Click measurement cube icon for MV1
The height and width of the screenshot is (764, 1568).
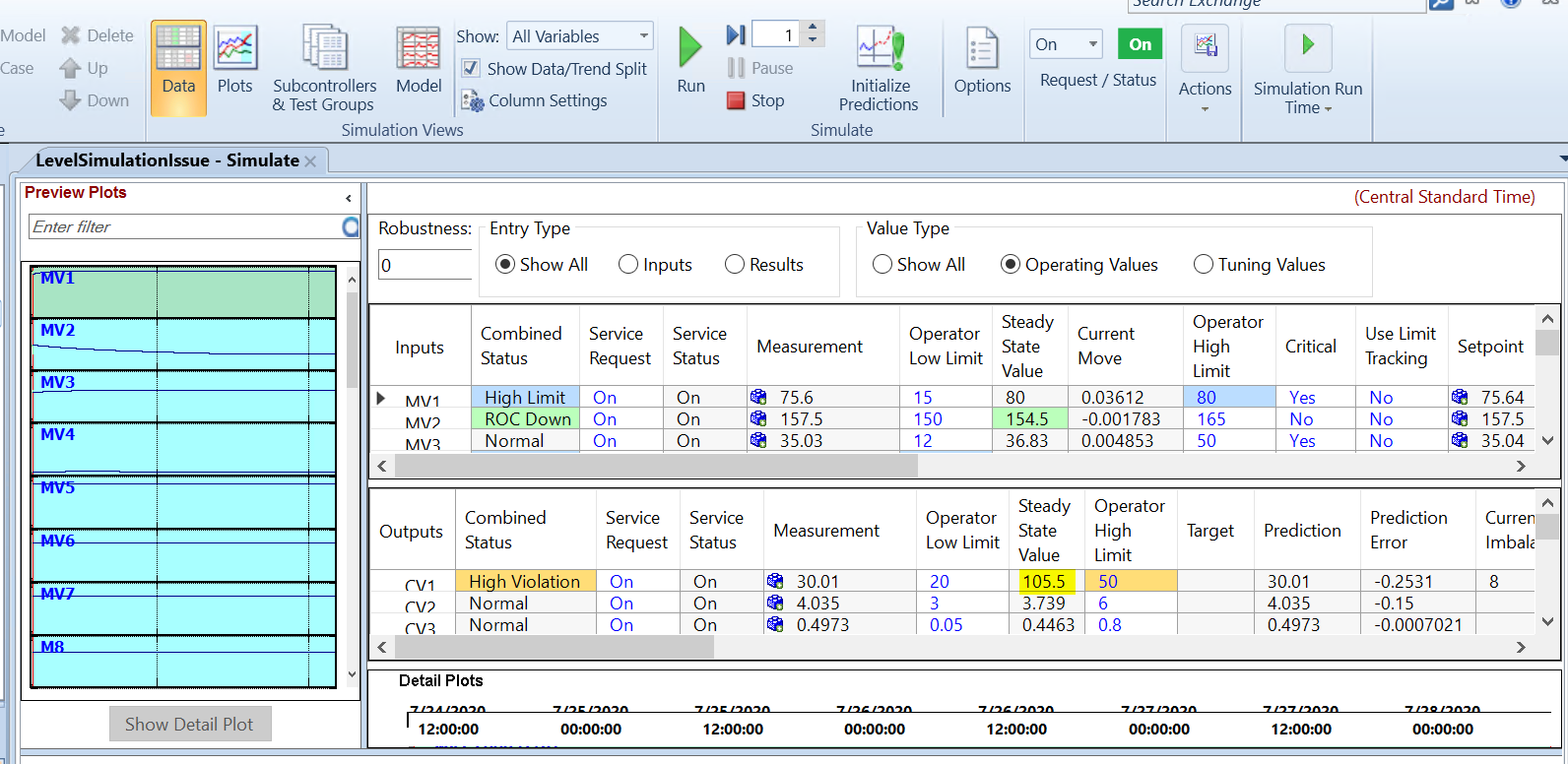pos(758,397)
